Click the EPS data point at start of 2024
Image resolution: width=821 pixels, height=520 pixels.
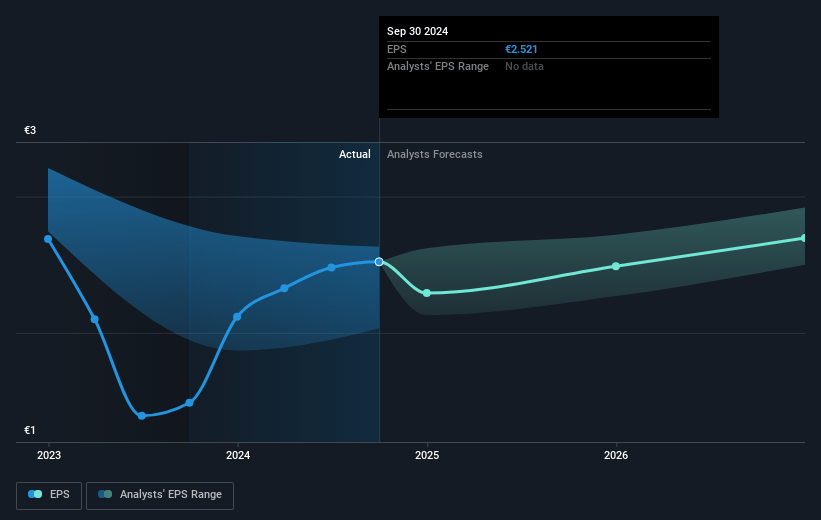coord(237,317)
